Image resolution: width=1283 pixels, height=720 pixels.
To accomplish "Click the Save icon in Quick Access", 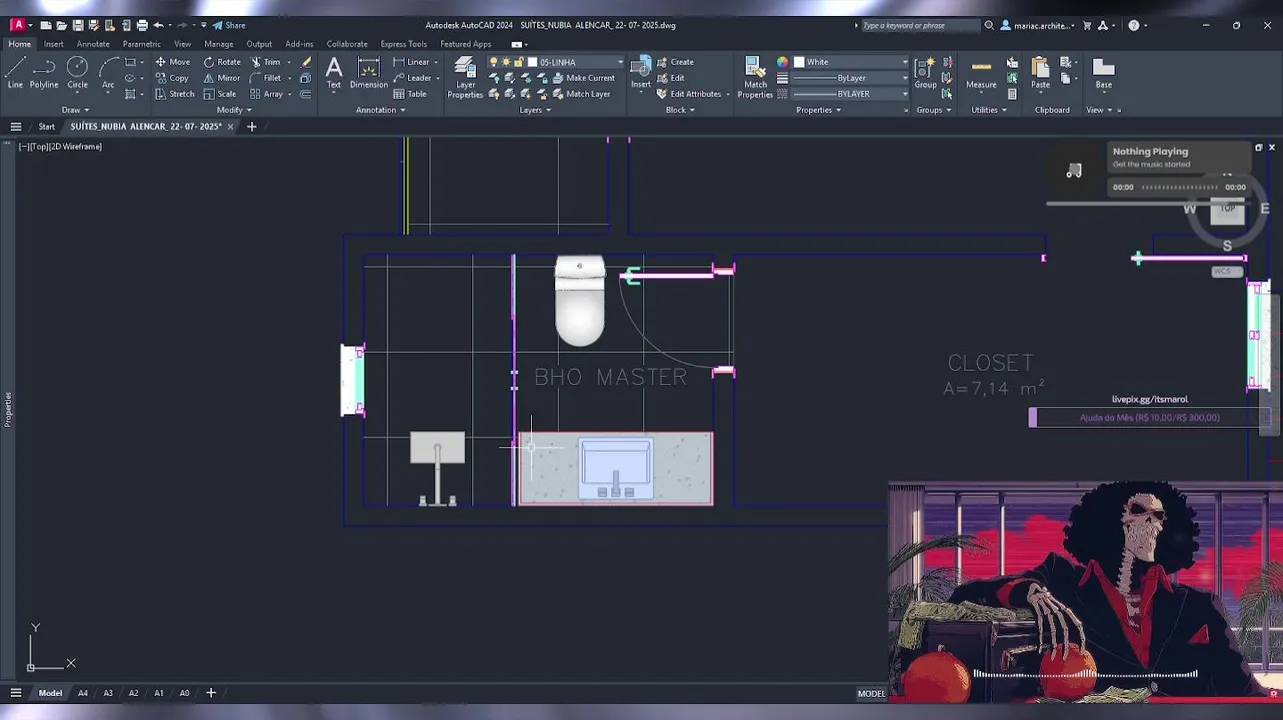I will [x=77, y=25].
